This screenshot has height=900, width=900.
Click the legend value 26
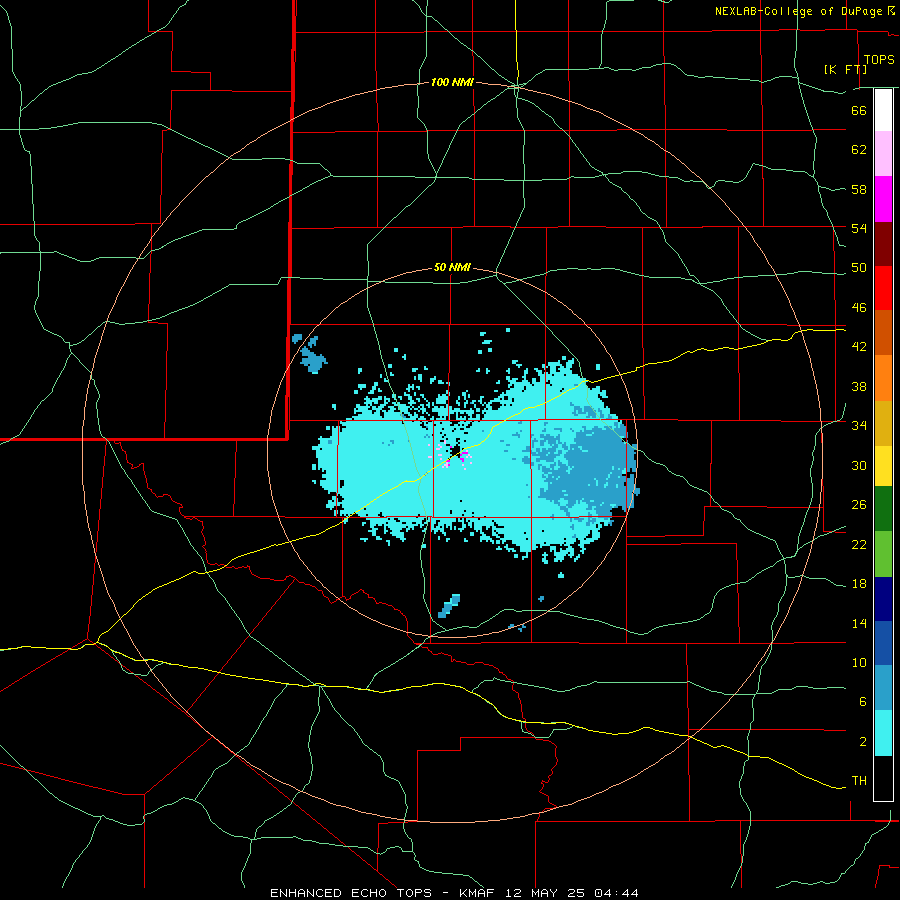(x=859, y=505)
